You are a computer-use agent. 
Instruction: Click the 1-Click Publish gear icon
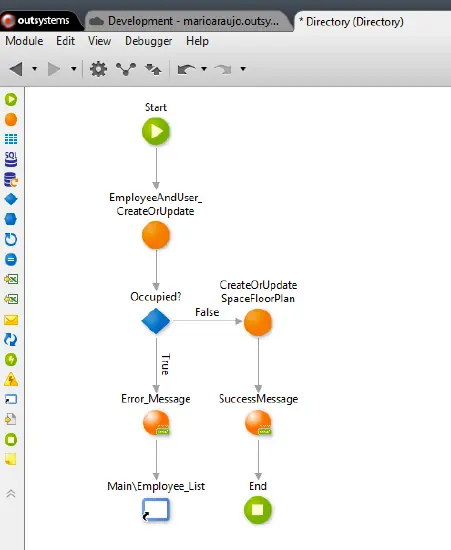point(98,69)
